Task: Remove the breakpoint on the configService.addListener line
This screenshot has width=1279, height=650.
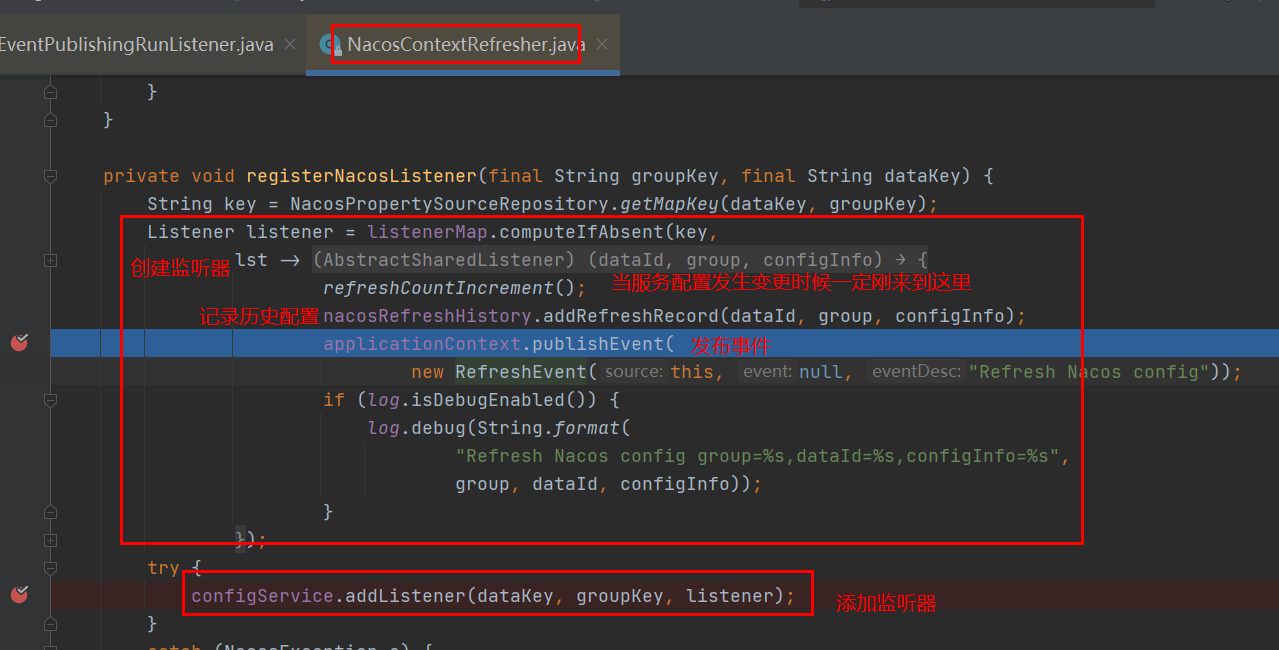Action: tap(19, 595)
